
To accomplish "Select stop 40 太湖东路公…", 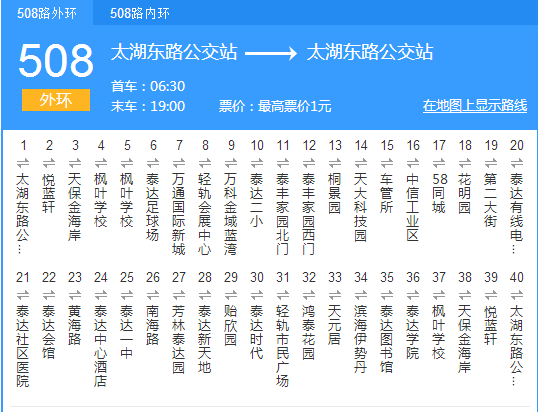I will [517, 345].
